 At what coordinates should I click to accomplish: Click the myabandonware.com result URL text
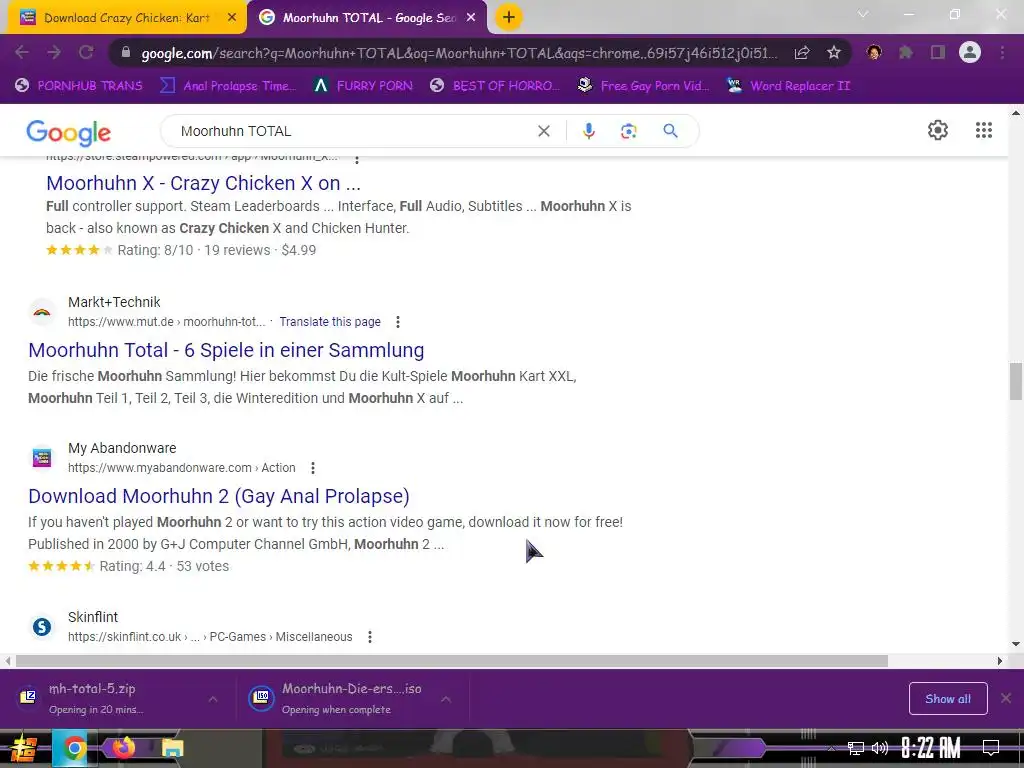click(182, 468)
